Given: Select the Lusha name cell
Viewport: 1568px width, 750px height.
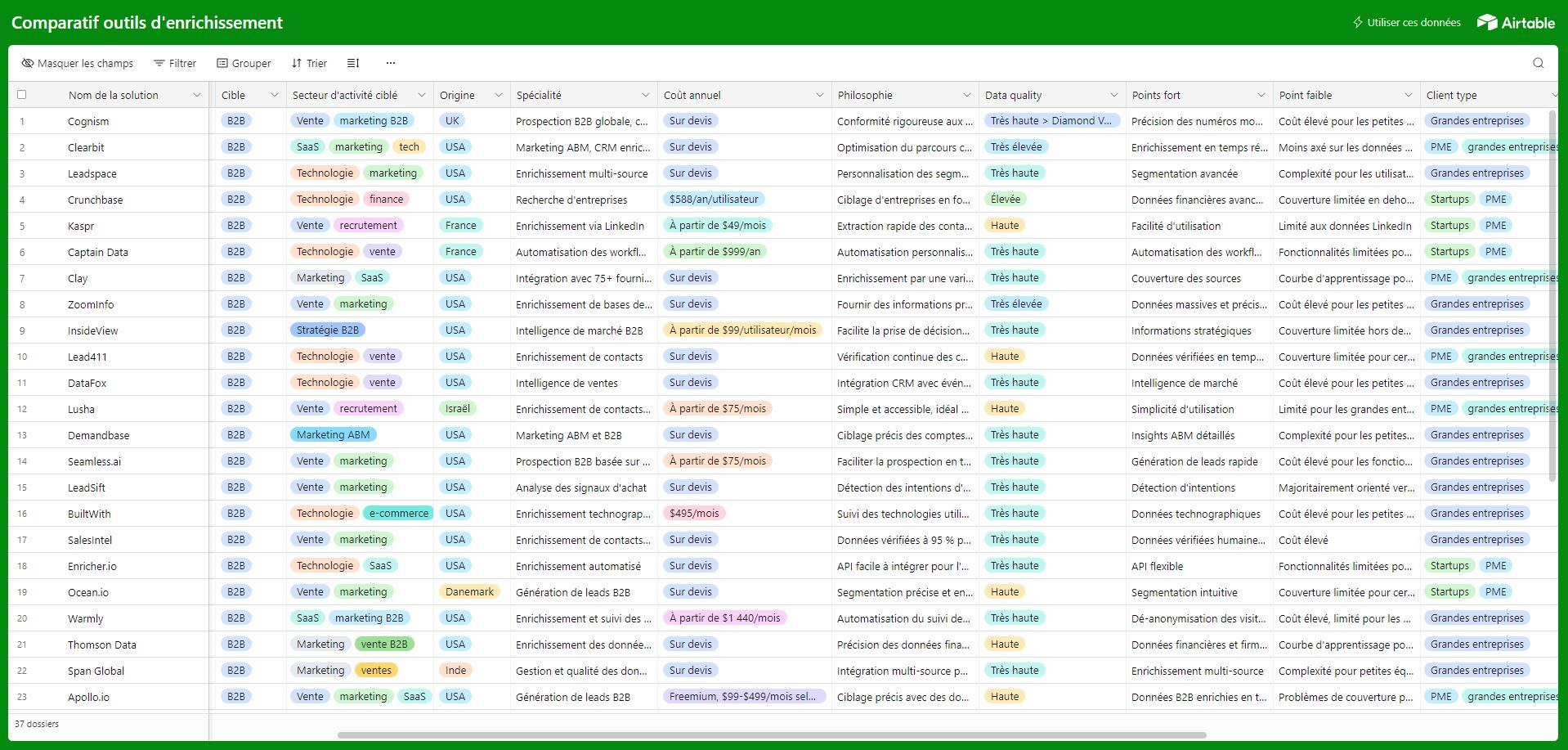Looking at the screenshot, I should coord(81,409).
